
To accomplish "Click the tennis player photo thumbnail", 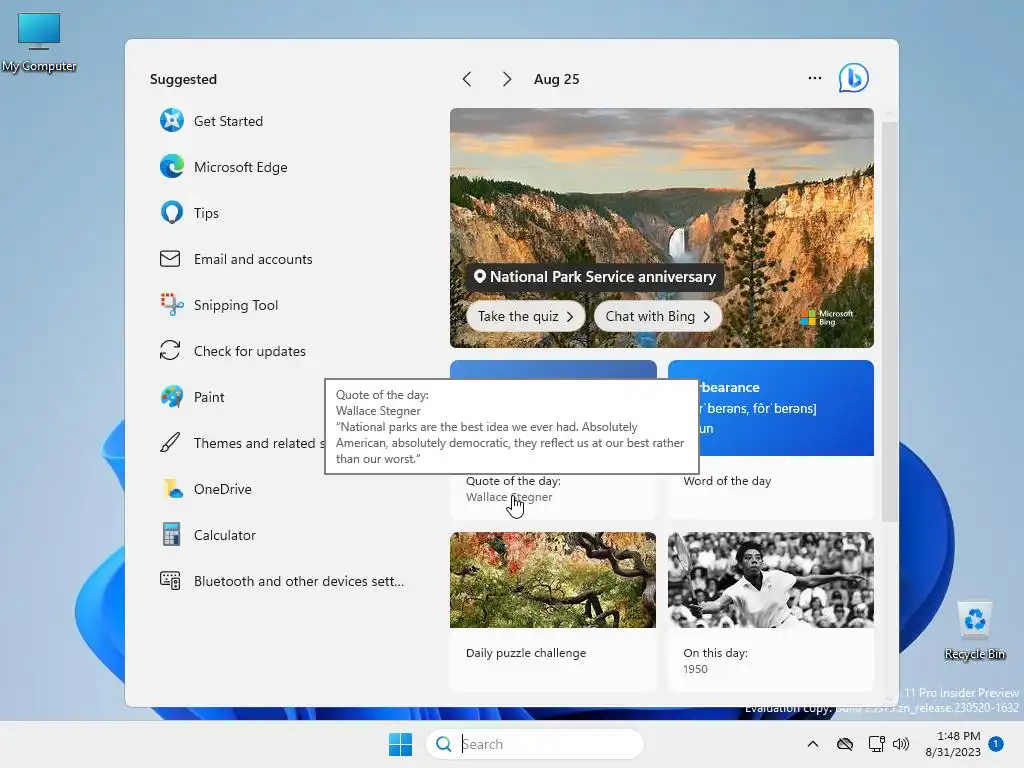I will [x=771, y=580].
